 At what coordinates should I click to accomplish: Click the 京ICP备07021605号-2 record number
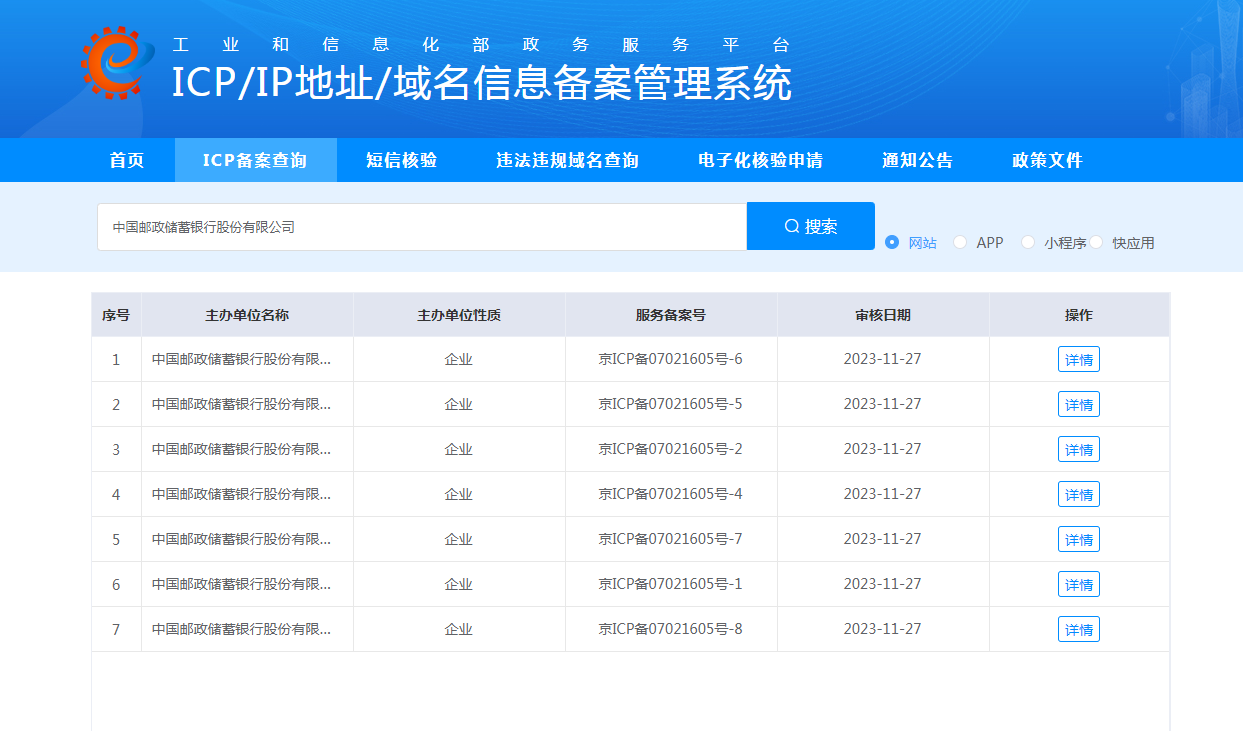coord(671,449)
